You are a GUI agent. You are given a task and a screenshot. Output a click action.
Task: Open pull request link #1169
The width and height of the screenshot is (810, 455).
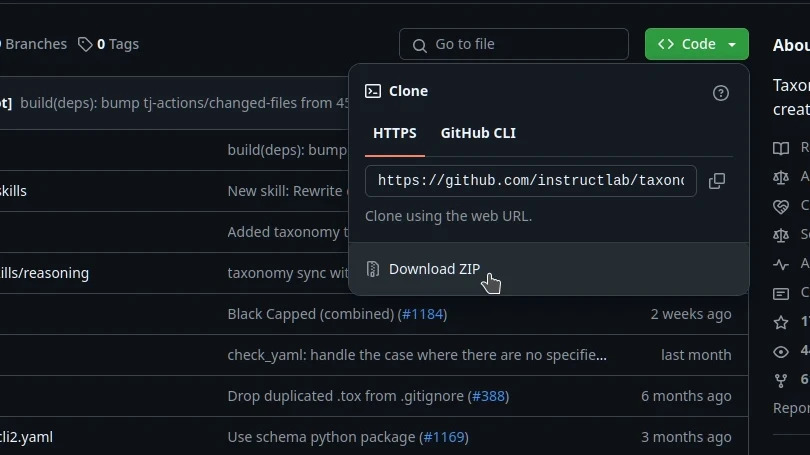tap(445, 437)
